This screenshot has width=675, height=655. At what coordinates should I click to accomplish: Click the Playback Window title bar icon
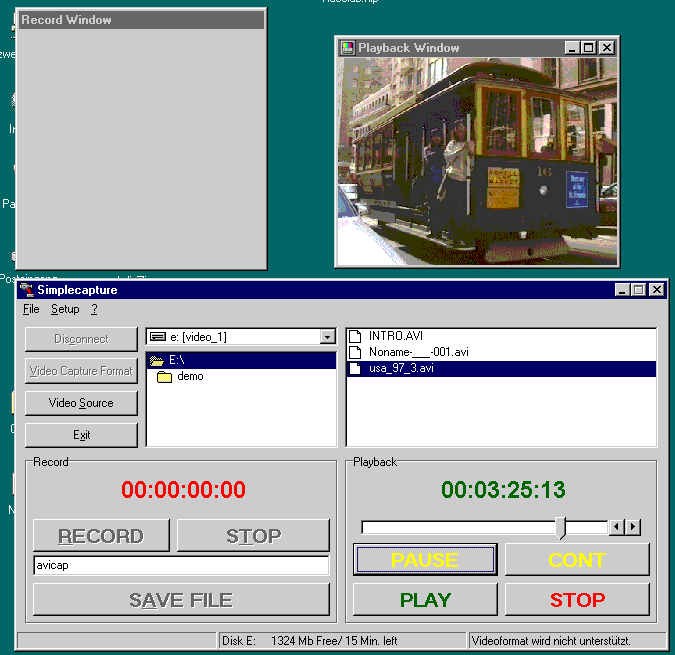(347, 48)
